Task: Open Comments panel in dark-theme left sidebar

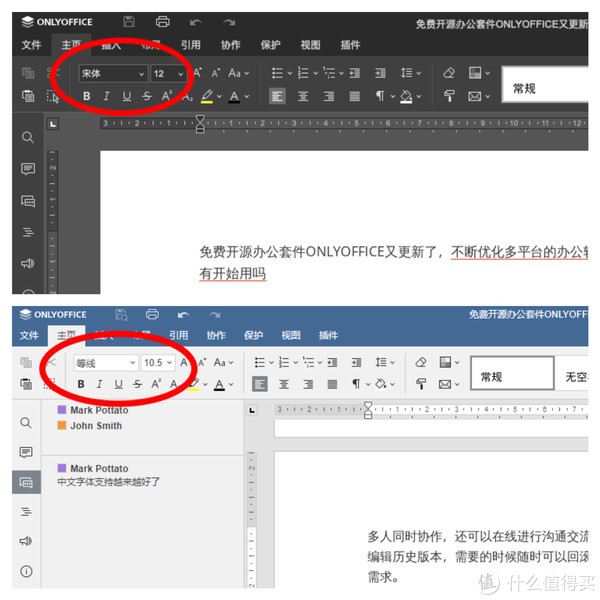Action: [x=28, y=169]
